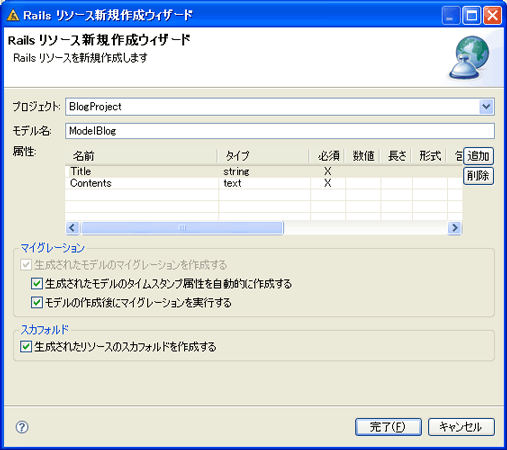
Task: Toggle run migration after model creation checkbox
Action: point(37,303)
